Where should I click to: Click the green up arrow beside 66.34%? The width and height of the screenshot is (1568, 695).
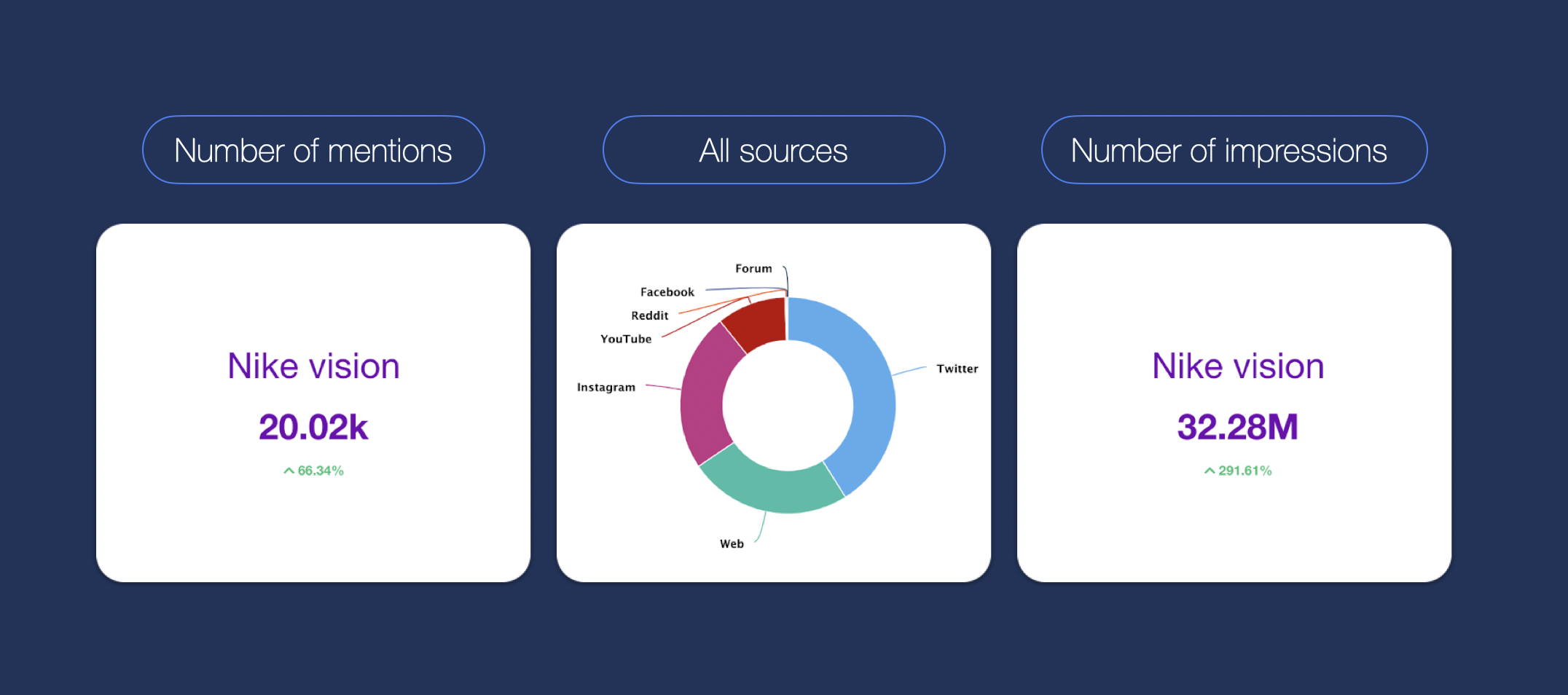point(289,471)
